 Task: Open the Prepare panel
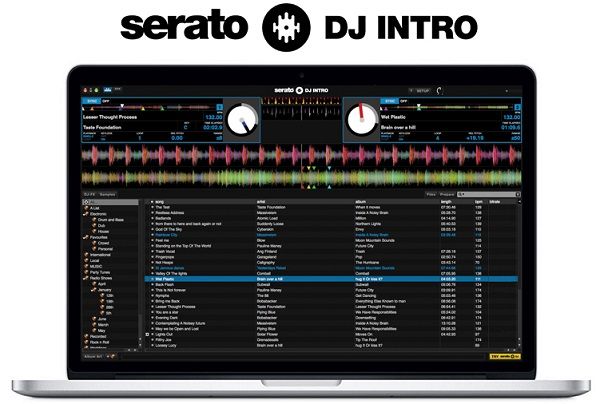pos(447,194)
